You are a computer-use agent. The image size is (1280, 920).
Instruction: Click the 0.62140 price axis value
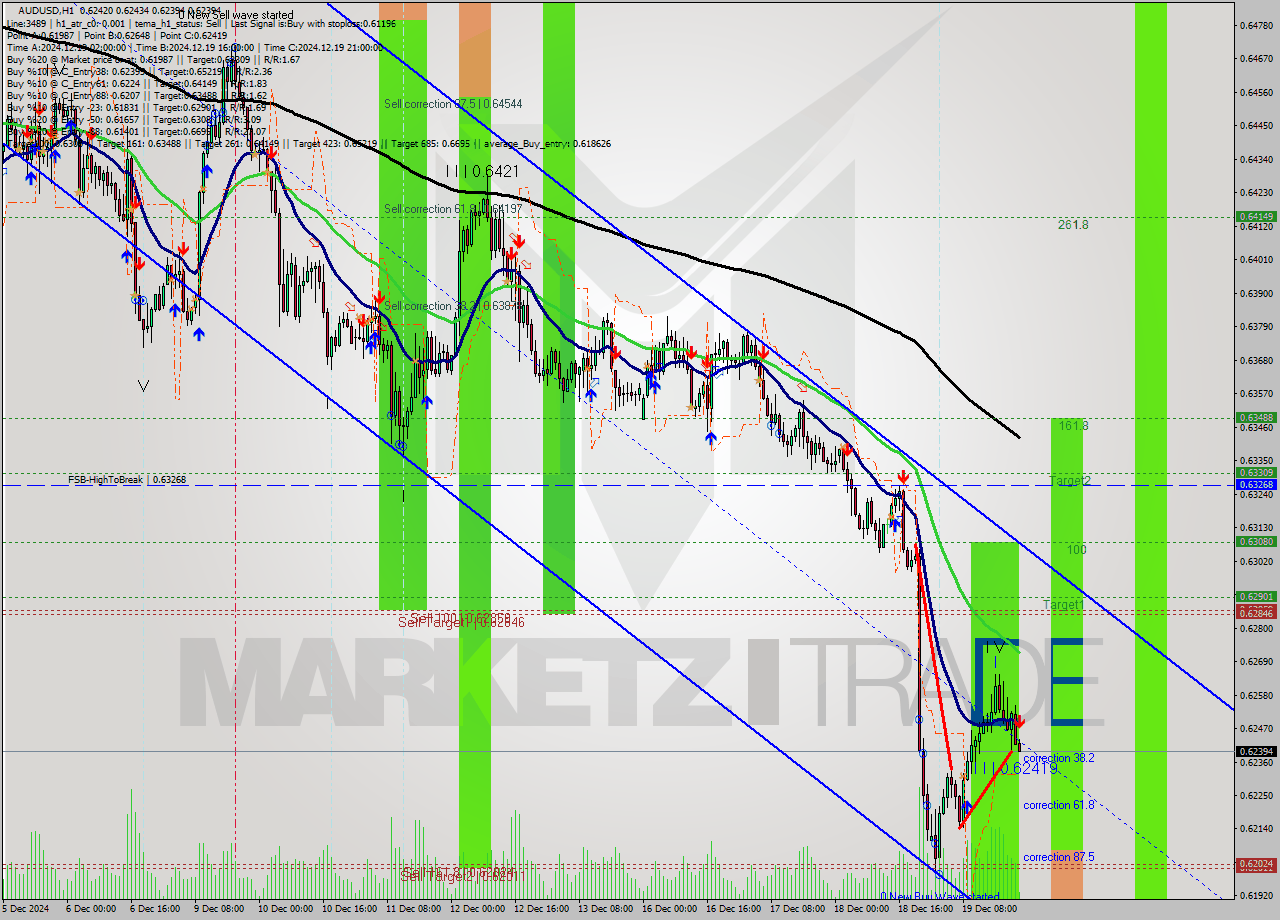pos(1256,828)
